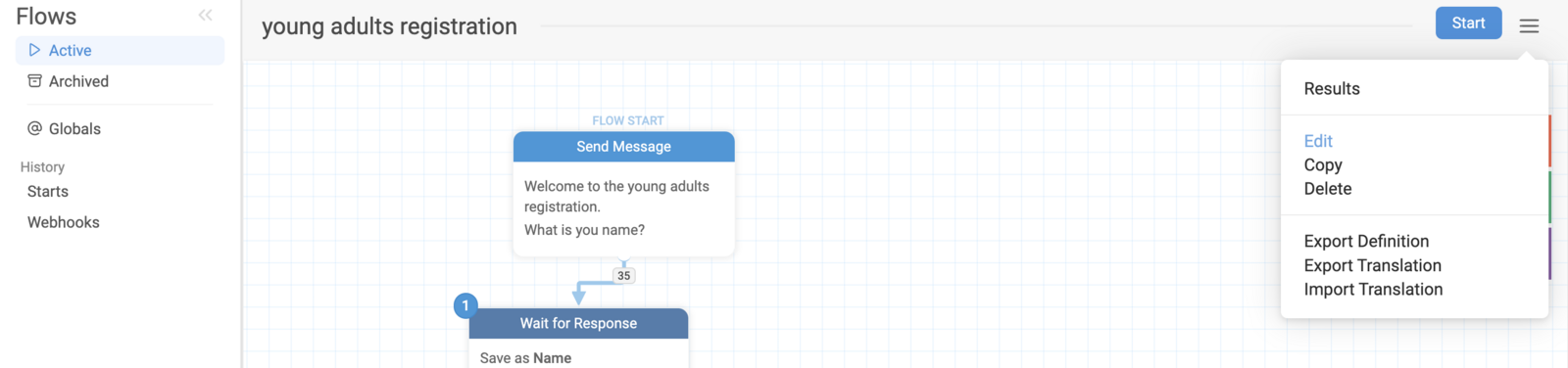This screenshot has width=1568, height=368.
Task: Open Starts under History
Action: [48, 192]
